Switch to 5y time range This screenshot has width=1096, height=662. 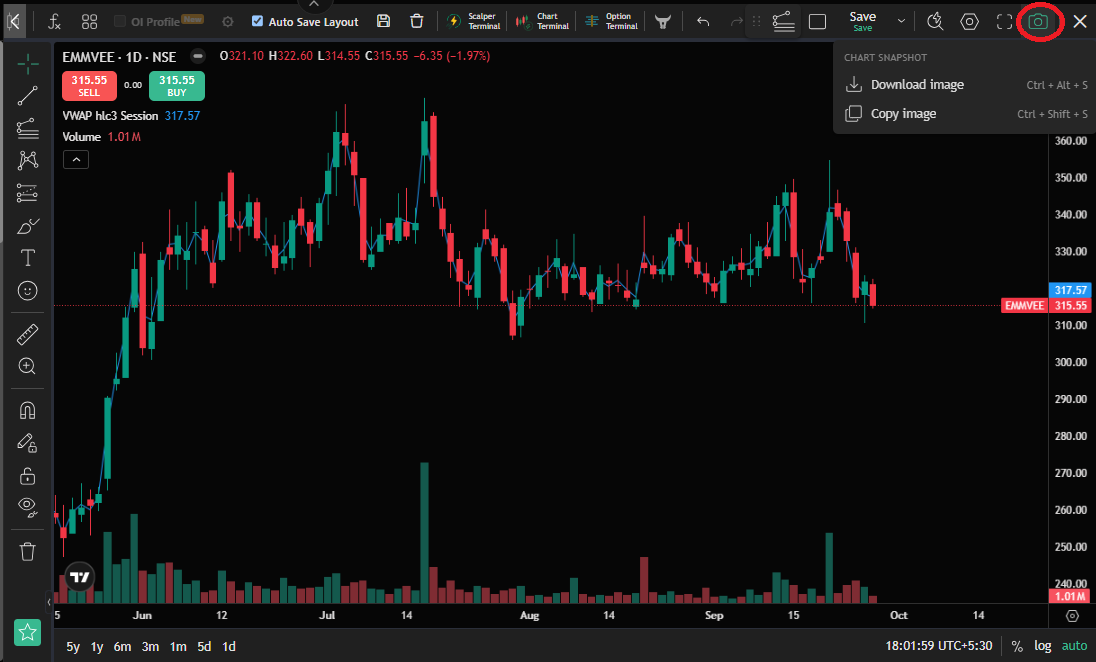coord(73,647)
